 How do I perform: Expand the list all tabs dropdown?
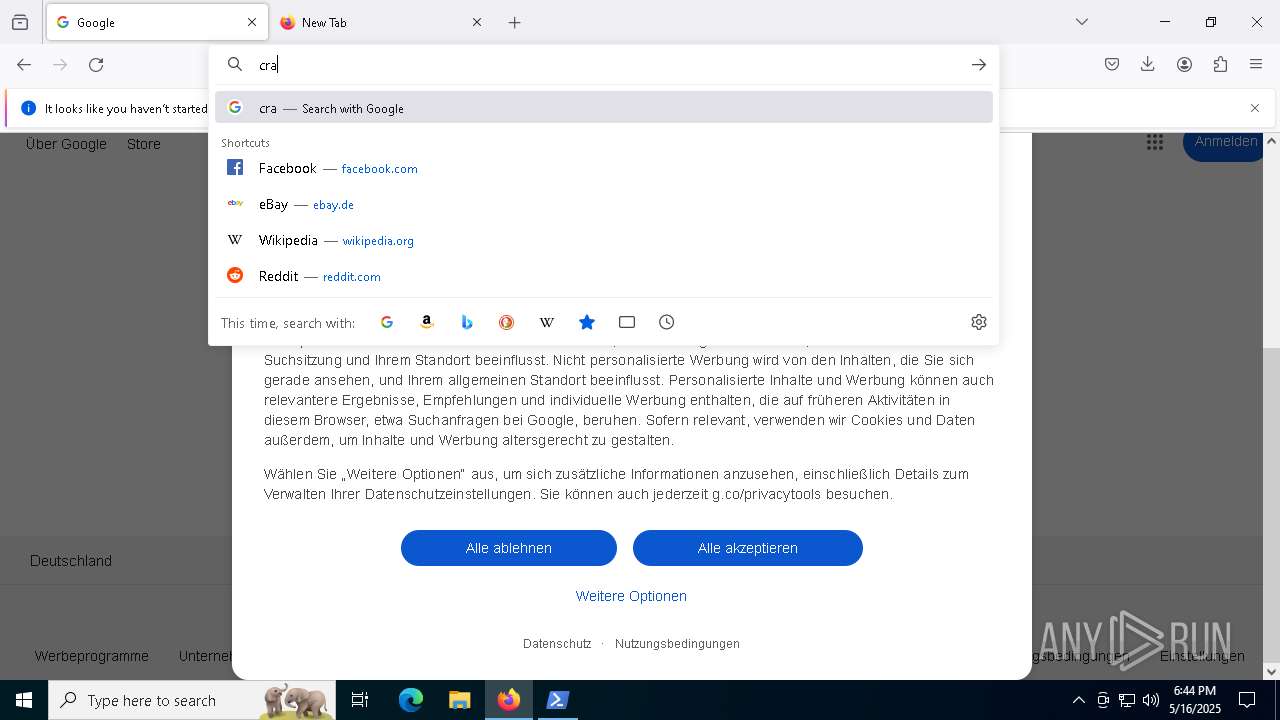pos(1082,22)
